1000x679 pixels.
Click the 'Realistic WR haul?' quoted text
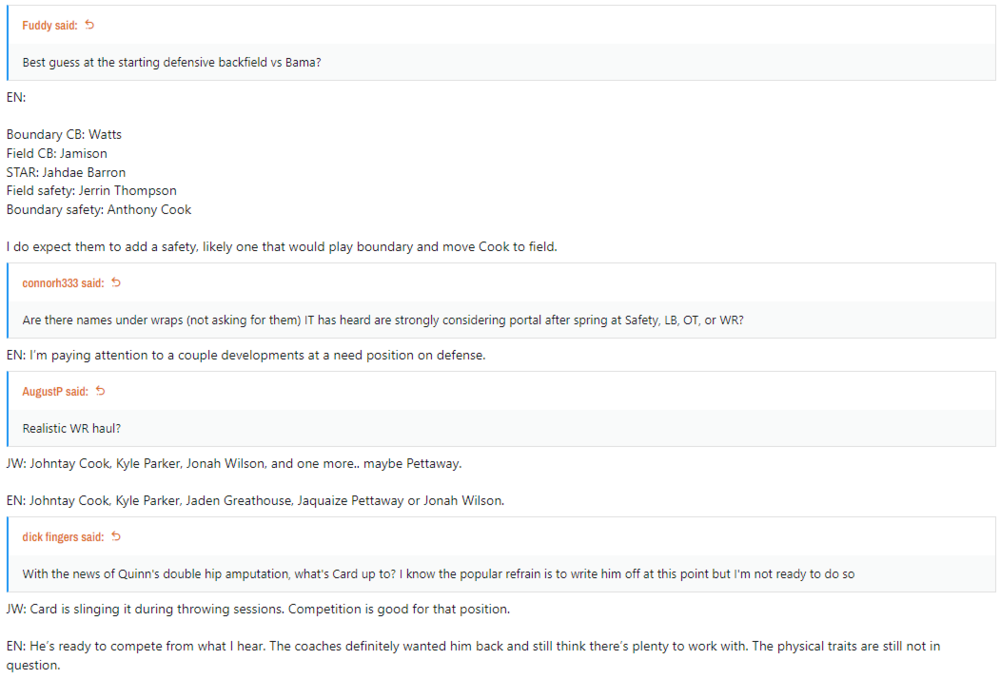tap(70, 428)
